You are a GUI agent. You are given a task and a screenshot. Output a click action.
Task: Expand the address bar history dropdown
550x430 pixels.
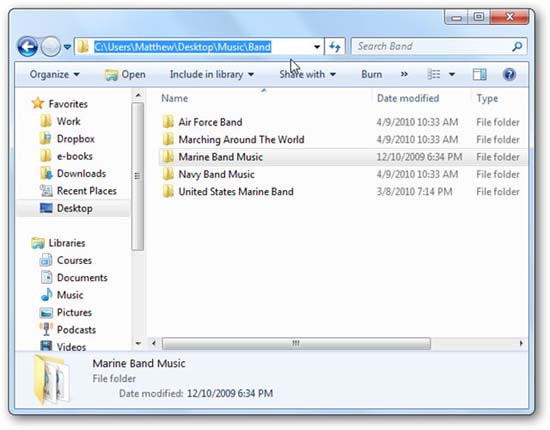click(x=317, y=47)
